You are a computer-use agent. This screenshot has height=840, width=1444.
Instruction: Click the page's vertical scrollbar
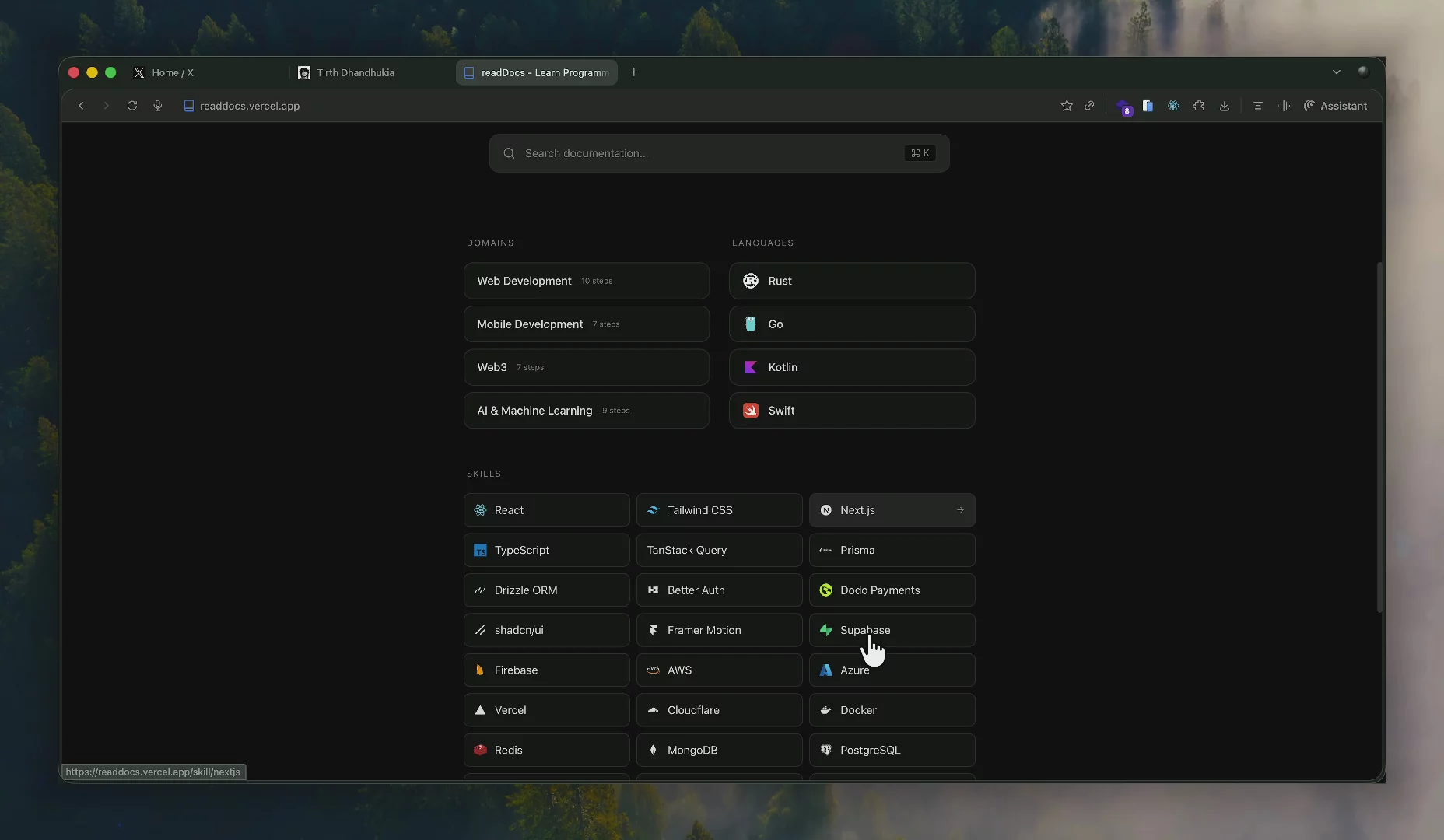click(x=1379, y=436)
